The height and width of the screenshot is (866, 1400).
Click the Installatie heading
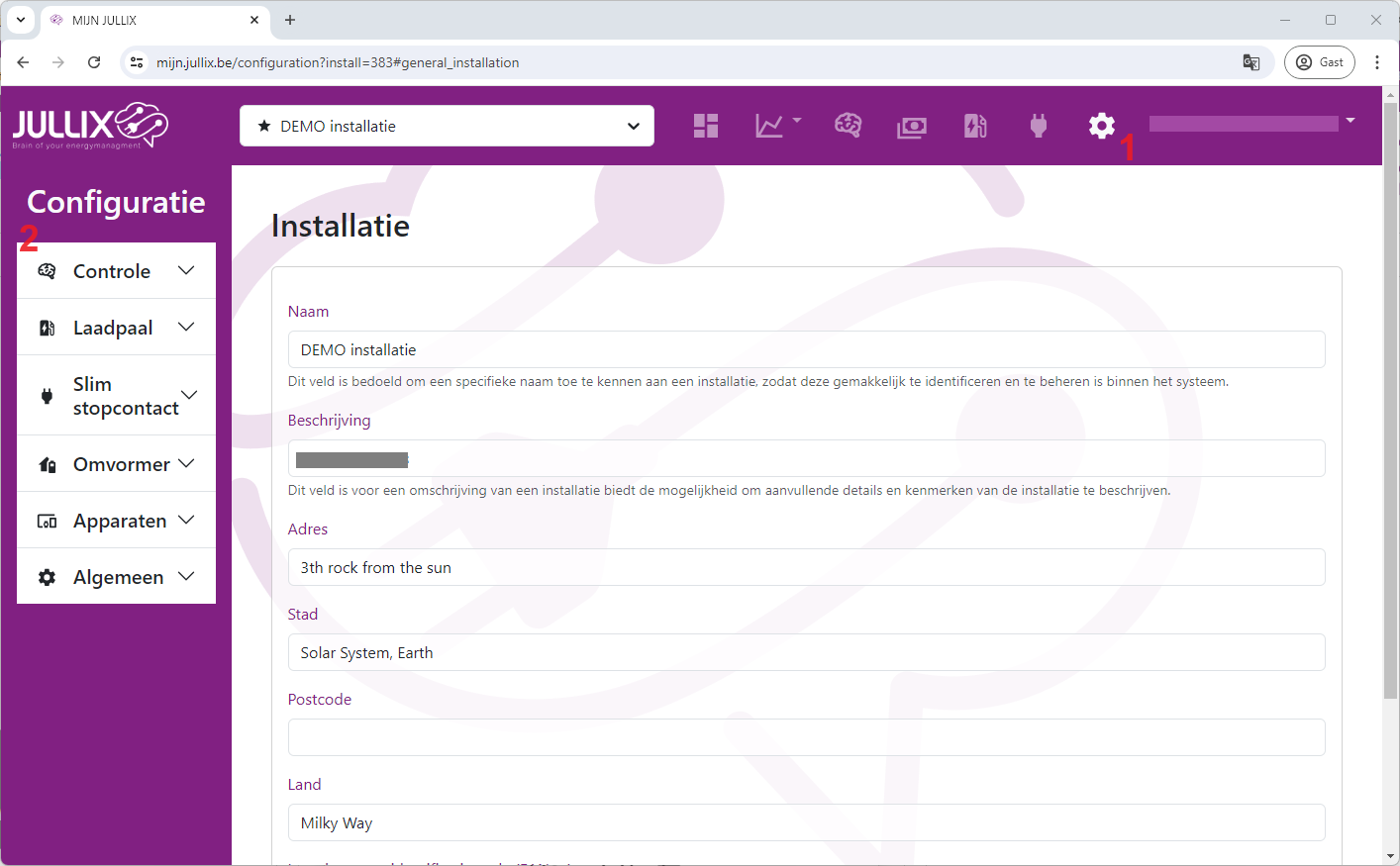point(341,226)
